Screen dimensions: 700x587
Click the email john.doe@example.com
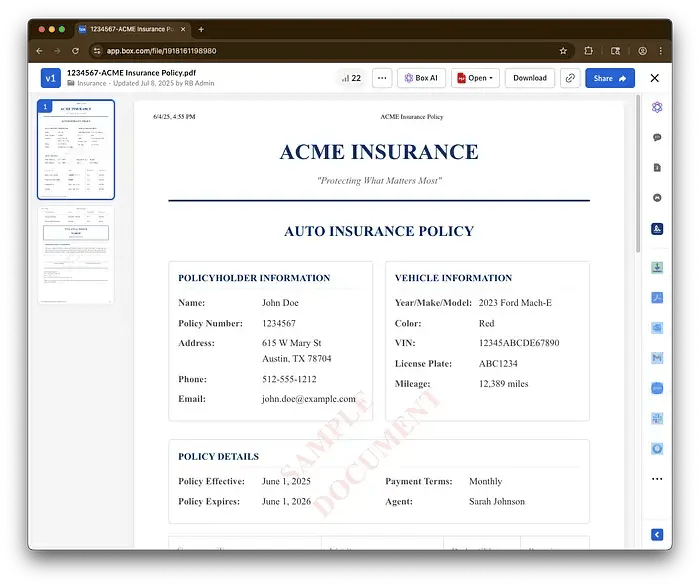coord(308,399)
